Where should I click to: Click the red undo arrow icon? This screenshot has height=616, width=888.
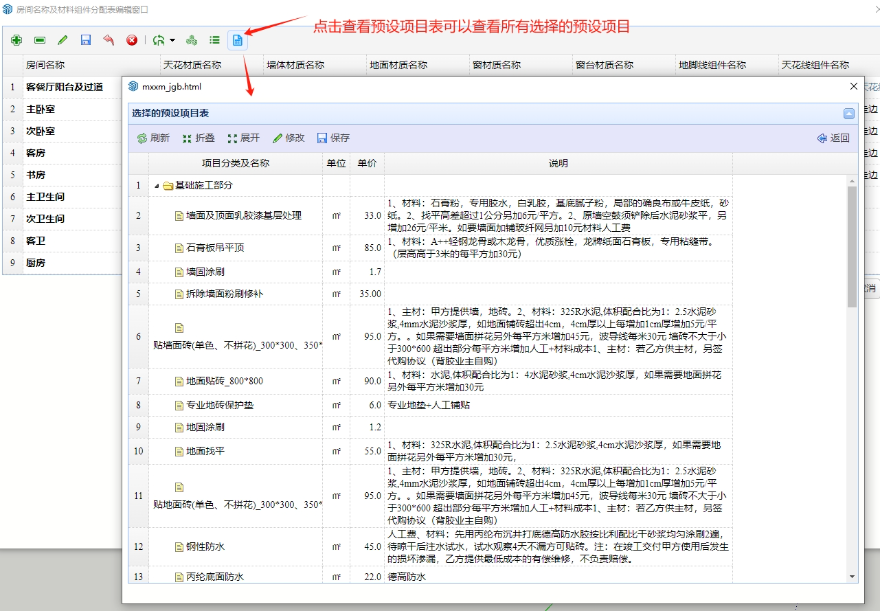click(108, 40)
